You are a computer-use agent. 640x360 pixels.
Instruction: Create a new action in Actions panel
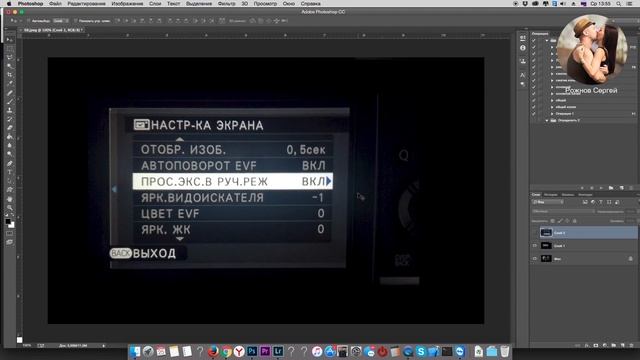621,188
